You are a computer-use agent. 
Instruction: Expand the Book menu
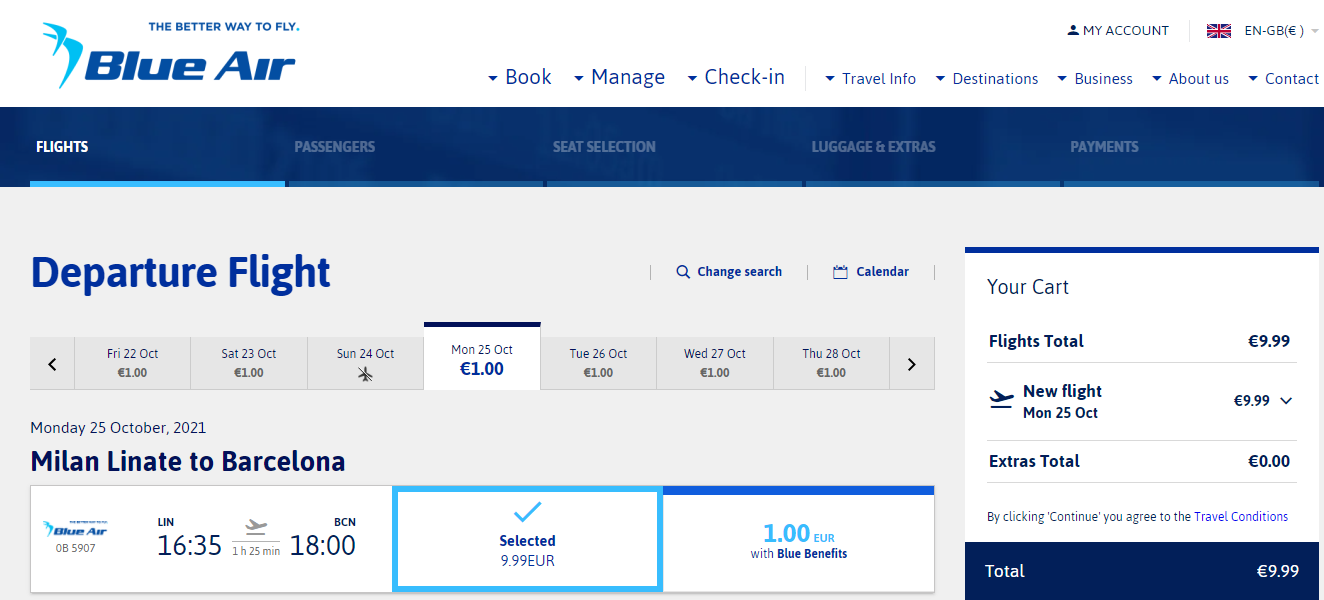coord(519,77)
